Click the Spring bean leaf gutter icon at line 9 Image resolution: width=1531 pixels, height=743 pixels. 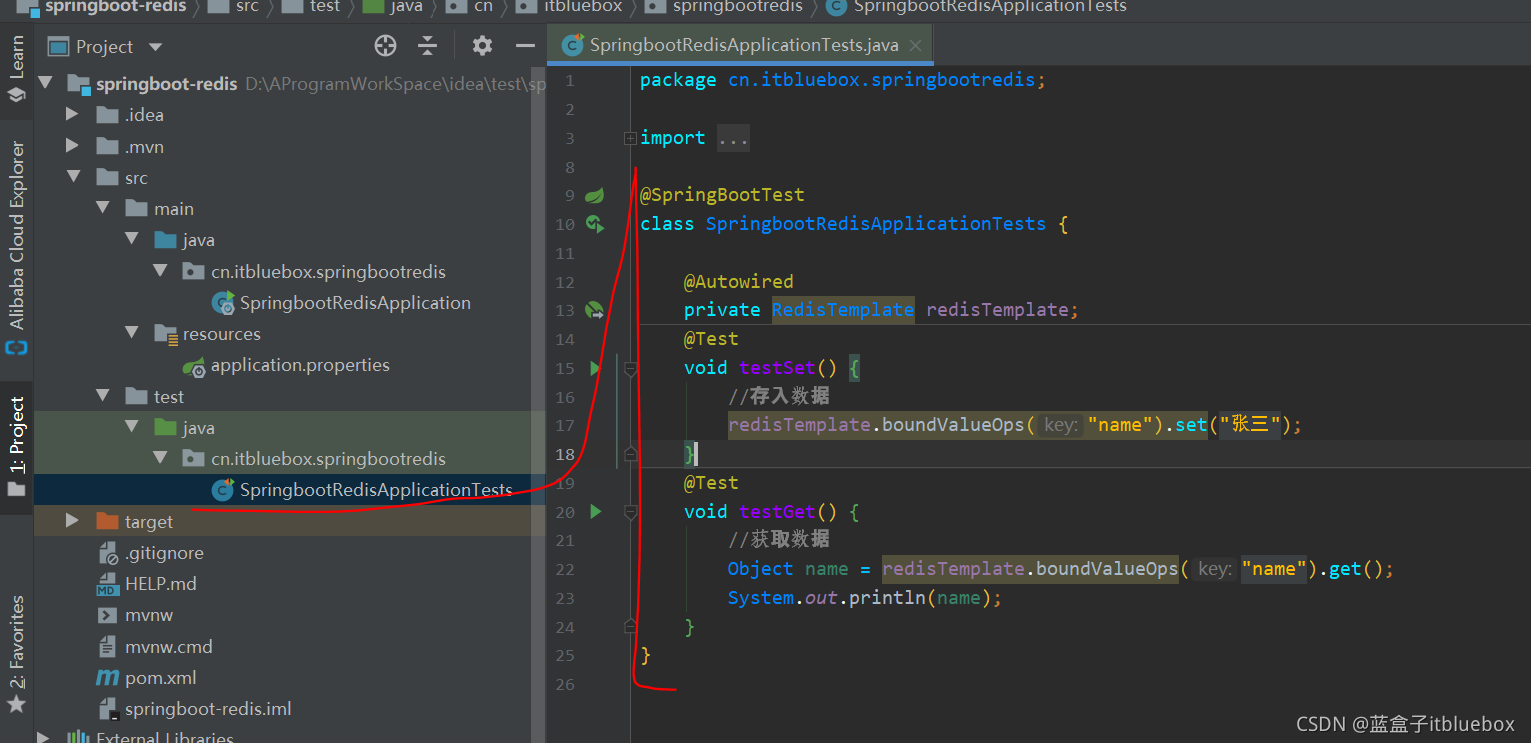coord(595,195)
